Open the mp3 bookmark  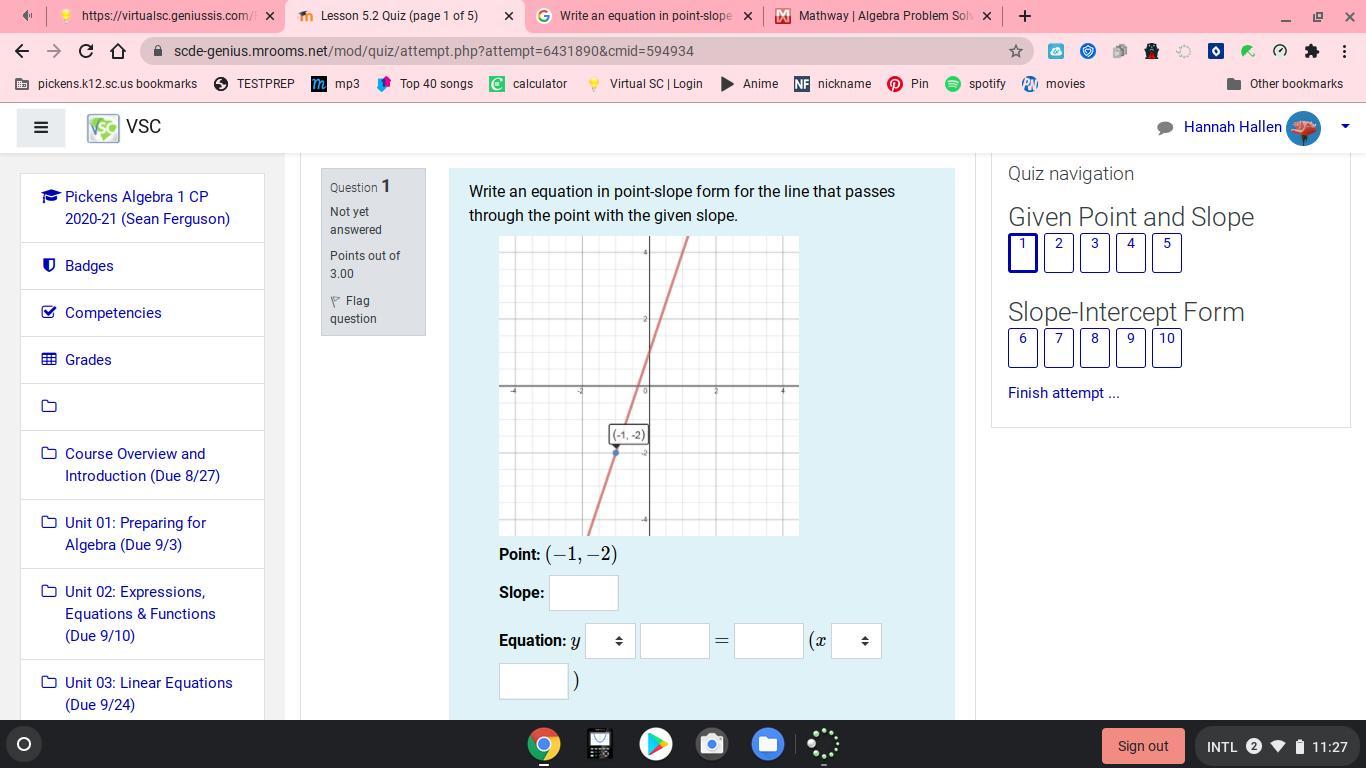click(x=335, y=84)
